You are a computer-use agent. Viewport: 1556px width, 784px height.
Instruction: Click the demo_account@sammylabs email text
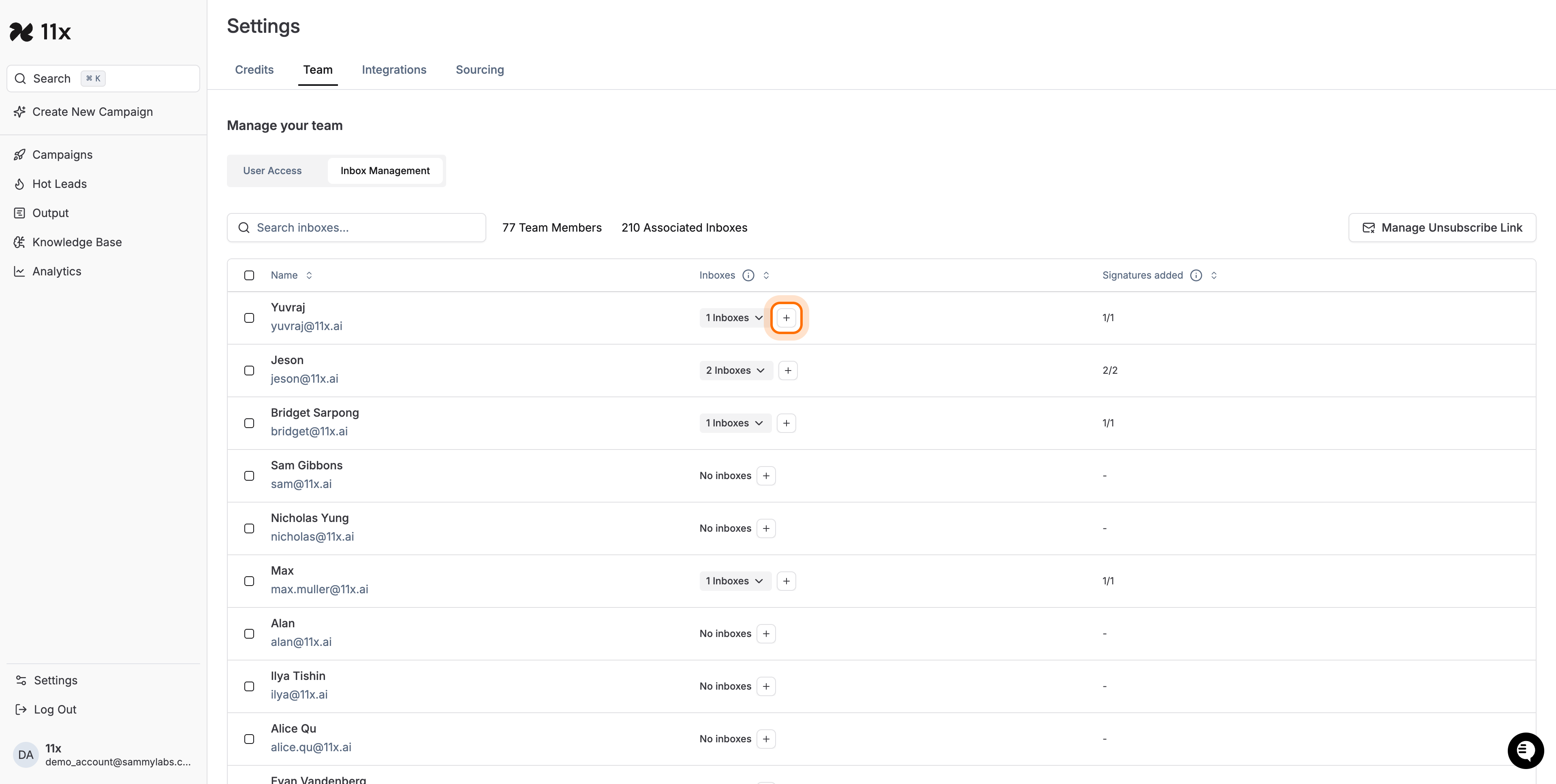[x=118, y=762]
